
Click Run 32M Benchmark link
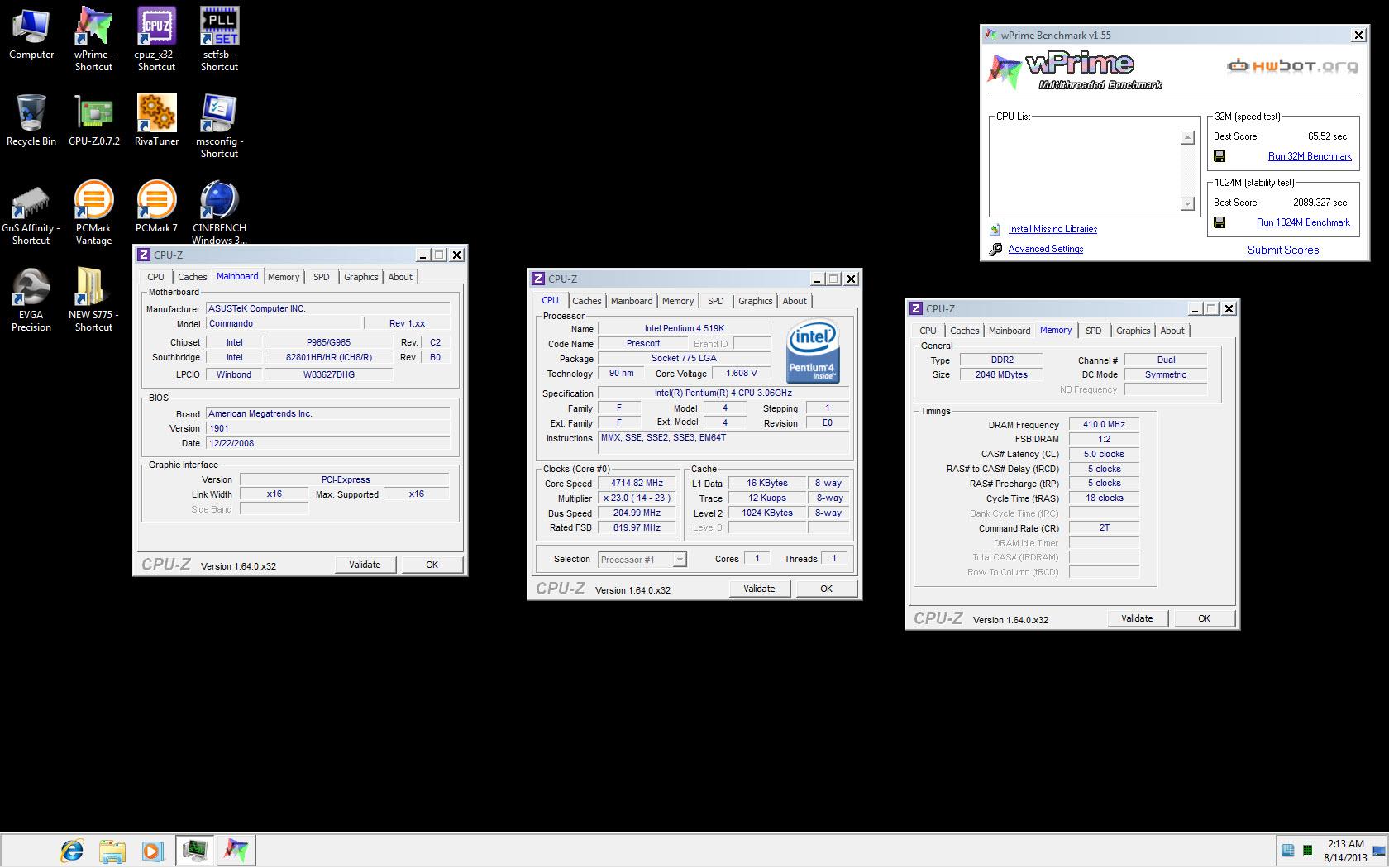pos(1310,156)
